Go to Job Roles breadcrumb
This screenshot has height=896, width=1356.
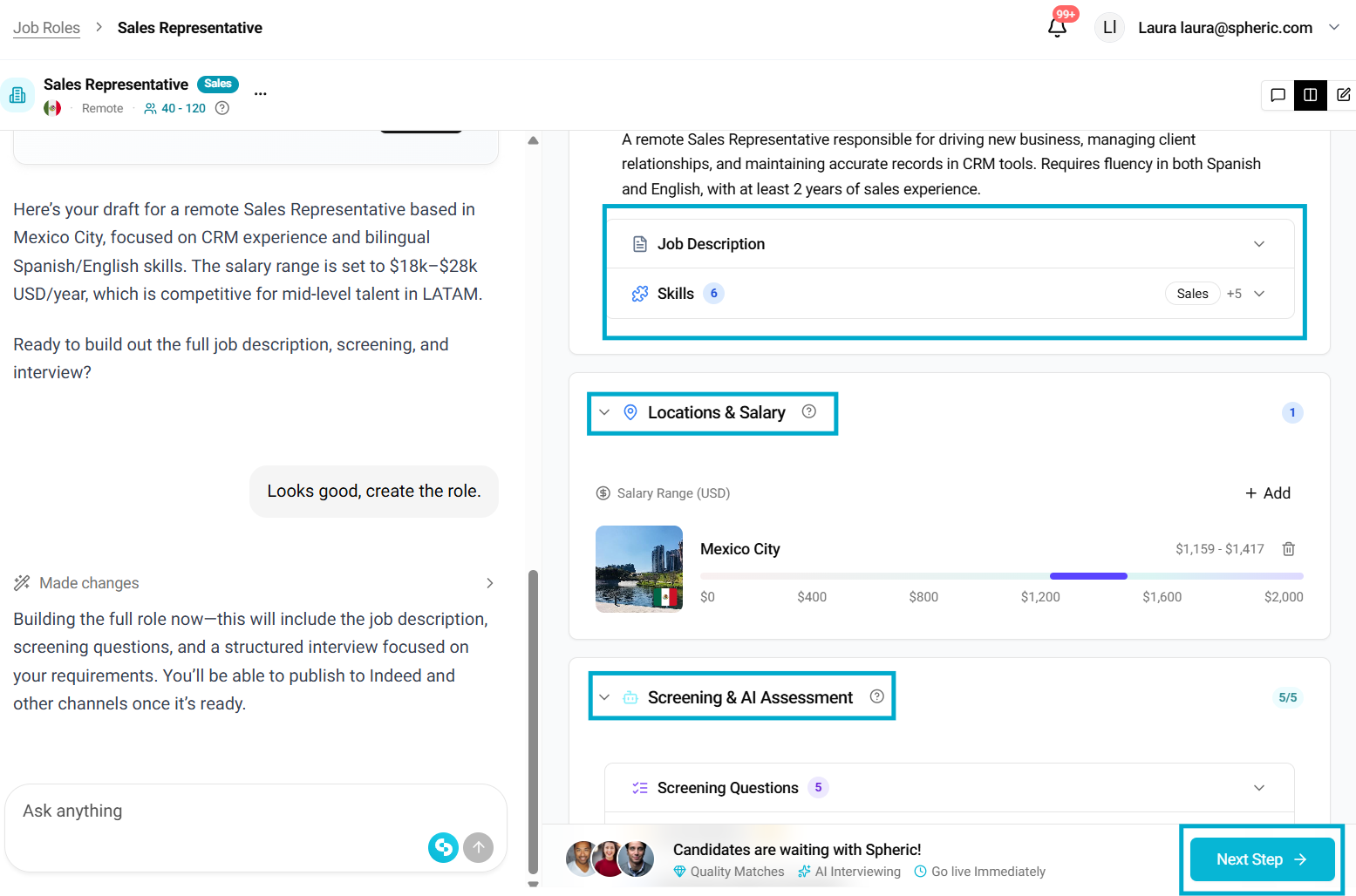[x=46, y=28]
